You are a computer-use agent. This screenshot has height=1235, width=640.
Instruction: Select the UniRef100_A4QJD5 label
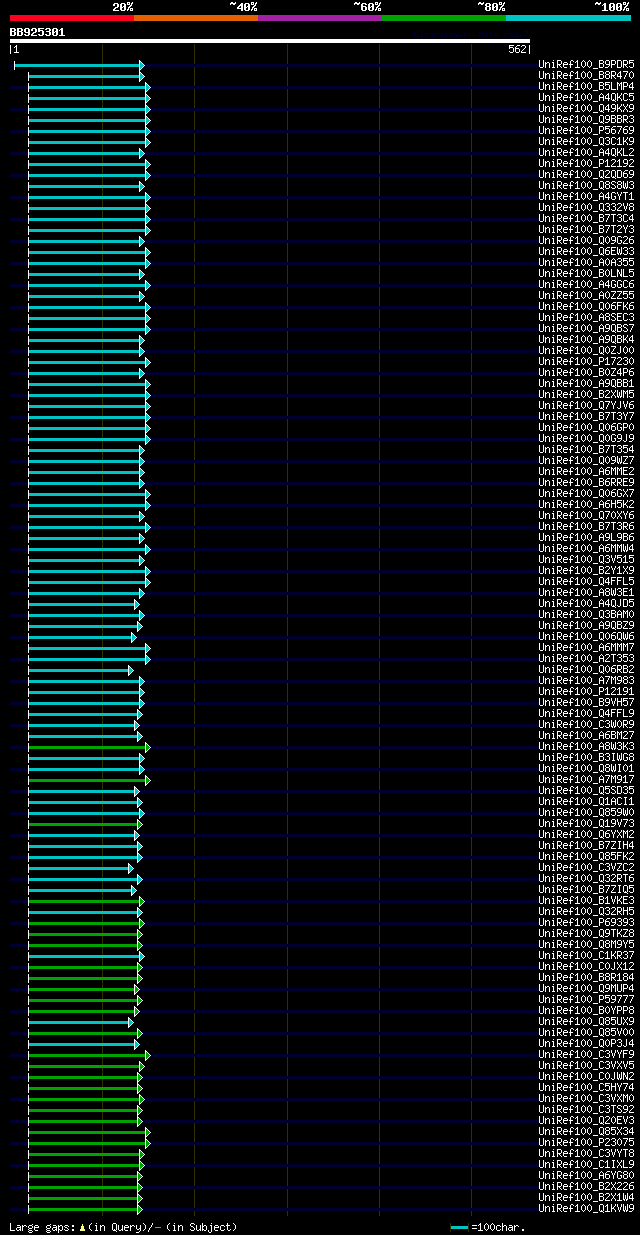586,603
